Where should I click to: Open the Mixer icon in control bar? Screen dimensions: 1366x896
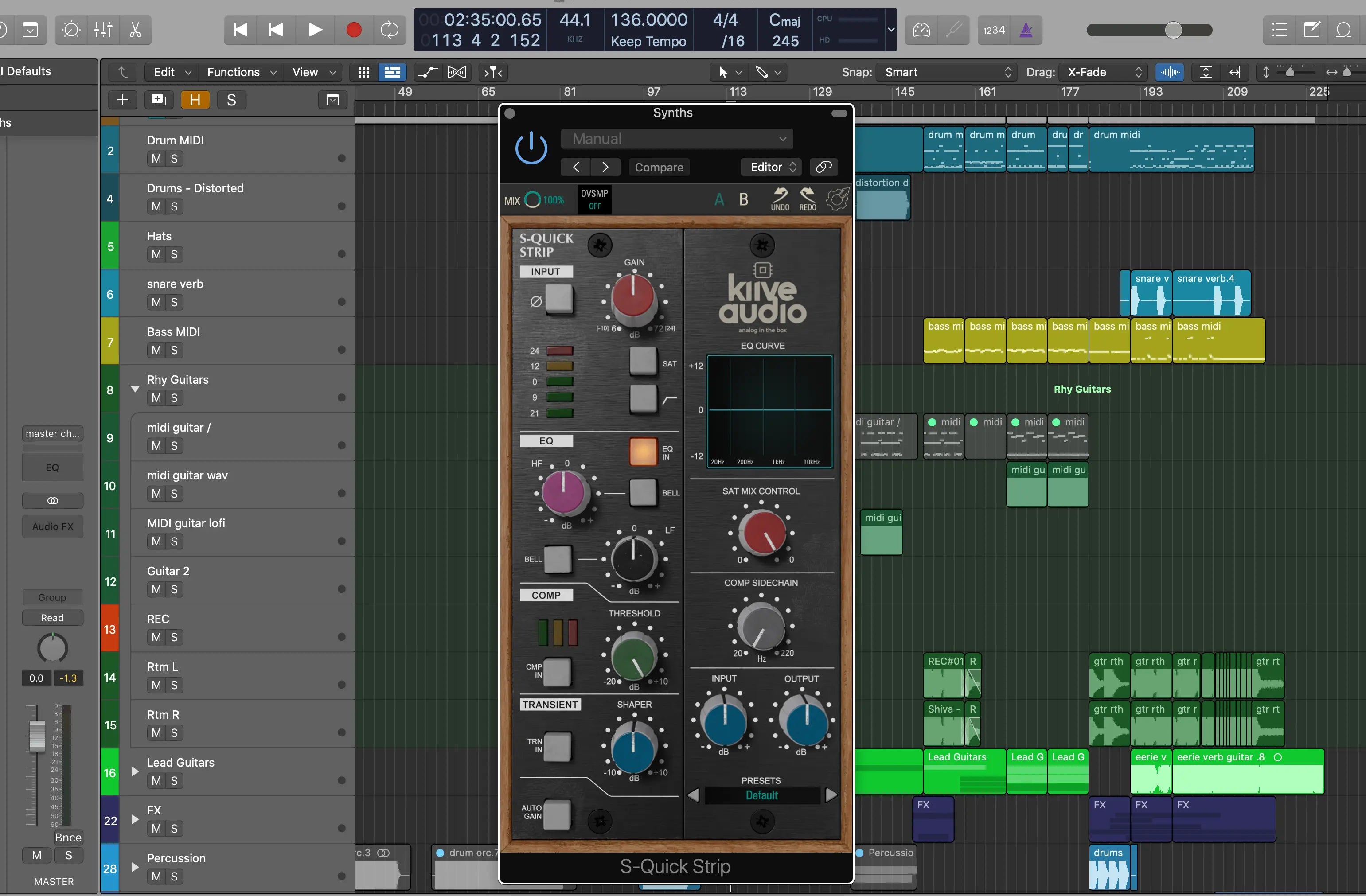tap(103, 29)
